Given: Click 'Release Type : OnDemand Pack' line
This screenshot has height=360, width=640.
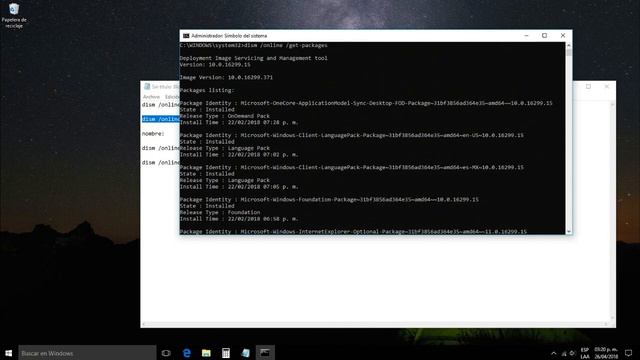Looking at the screenshot, I should [224, 116].
